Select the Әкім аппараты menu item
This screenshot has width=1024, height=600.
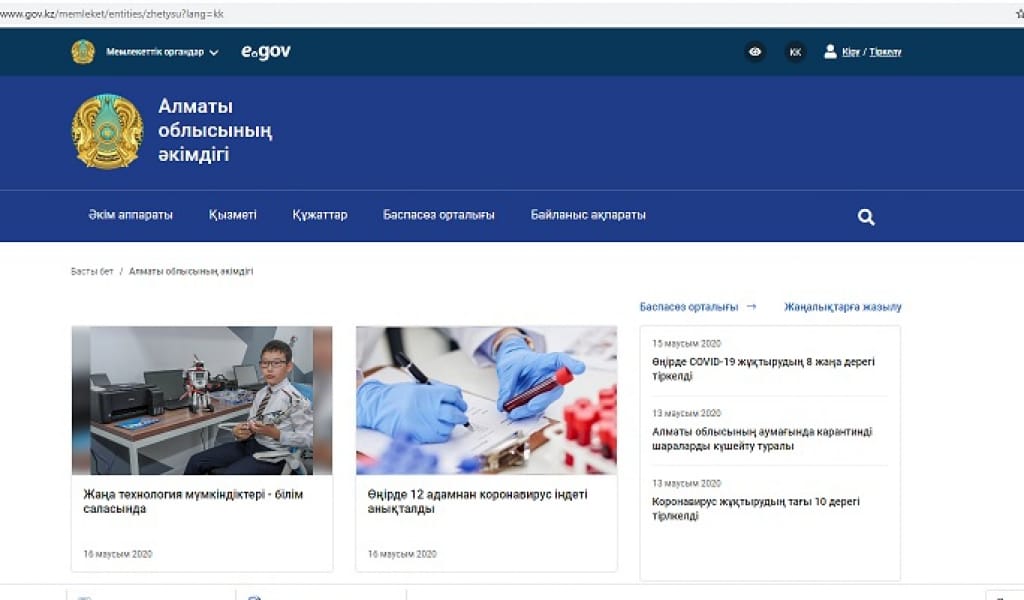coord(132,214)
